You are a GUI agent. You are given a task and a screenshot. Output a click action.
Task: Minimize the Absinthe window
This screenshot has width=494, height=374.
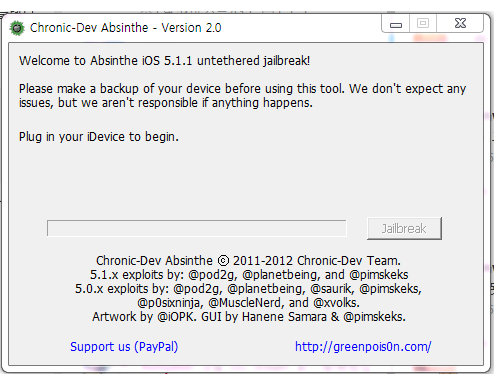pyautogui.click(x=396, y=24)
